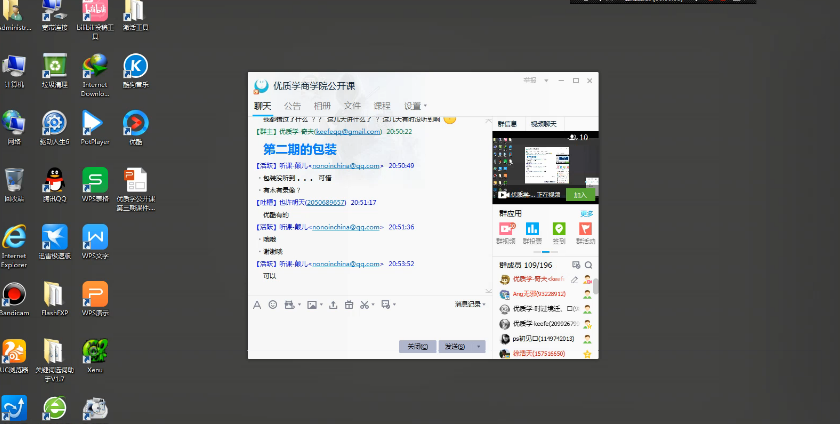
Task: Open Internet Explorer desktop icon
Action: tap(14, 246)
